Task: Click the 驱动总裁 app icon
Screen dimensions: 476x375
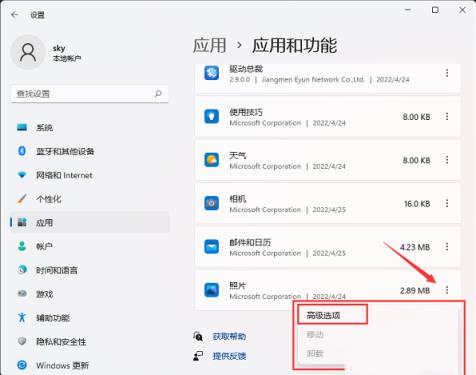Action: (212, 73)
